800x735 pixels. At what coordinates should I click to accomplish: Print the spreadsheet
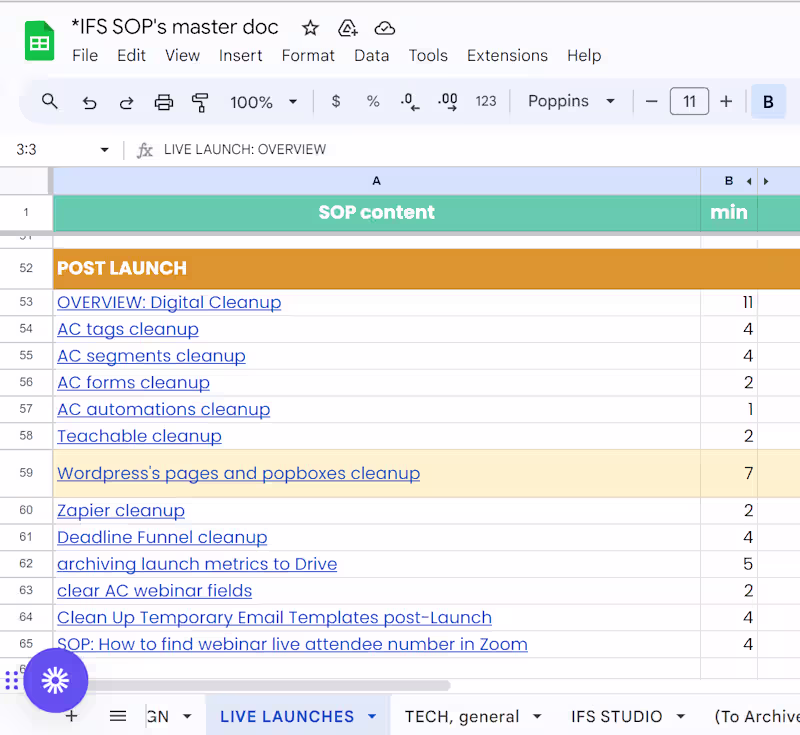pyautogui.click(x=164, y=103)
